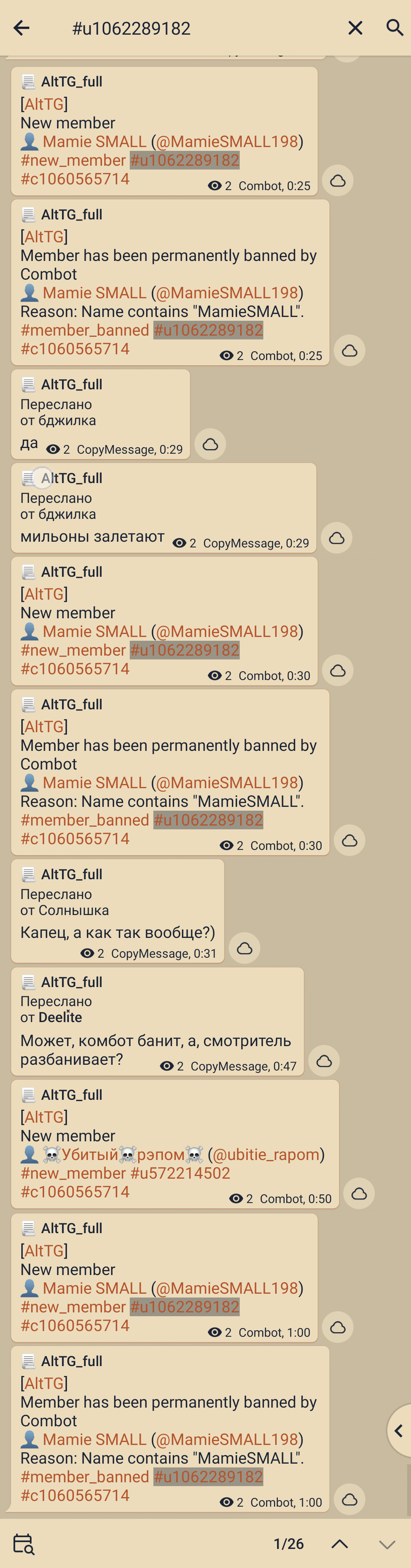Tap #member_banned hashtag in 0:25 message

click(x=84, y=330)
